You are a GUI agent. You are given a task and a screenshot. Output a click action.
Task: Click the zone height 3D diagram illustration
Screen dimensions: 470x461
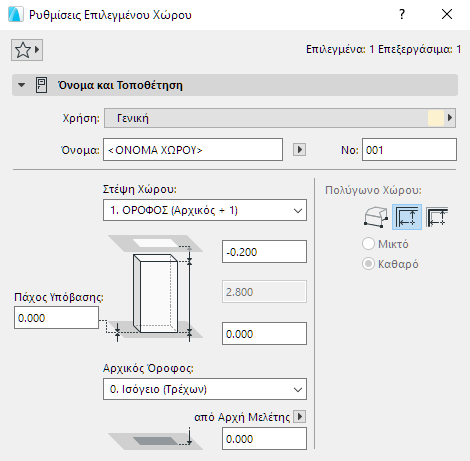coord(156,288)
